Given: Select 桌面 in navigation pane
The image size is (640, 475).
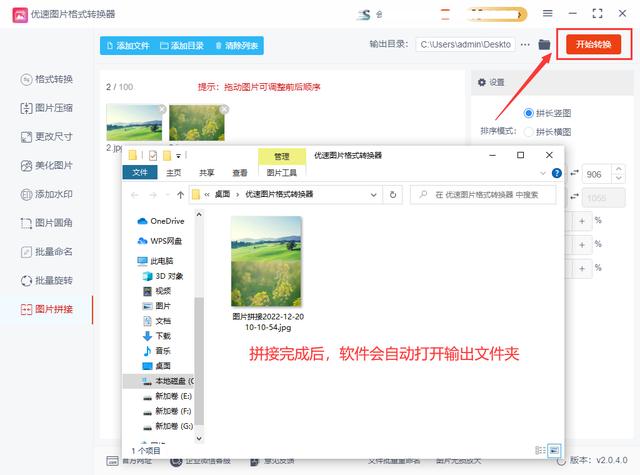Looking at the screenshot, I should [157, 366].
